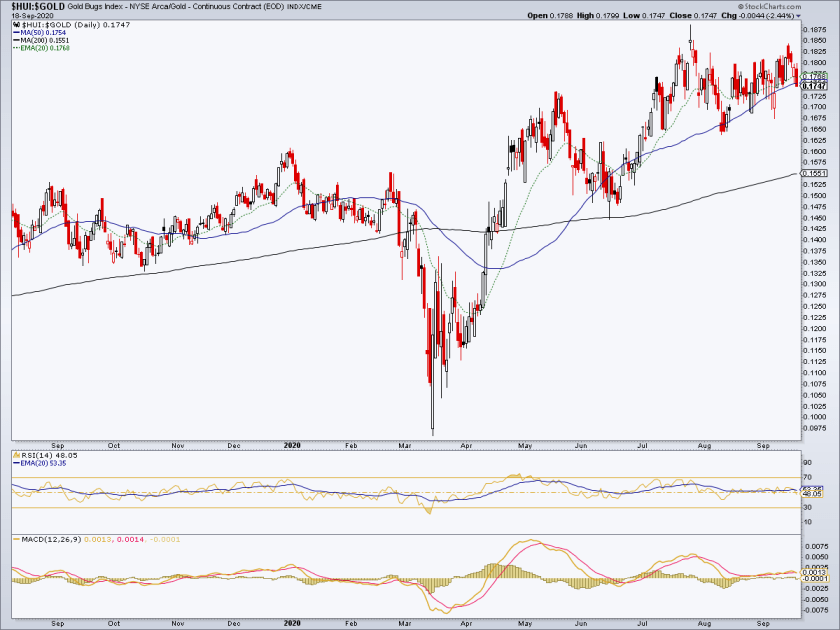Click the candlestick icon beside $HUI:$GOLD (Daily)
This screenshot has width=840, height=630.
coord(17,25)
